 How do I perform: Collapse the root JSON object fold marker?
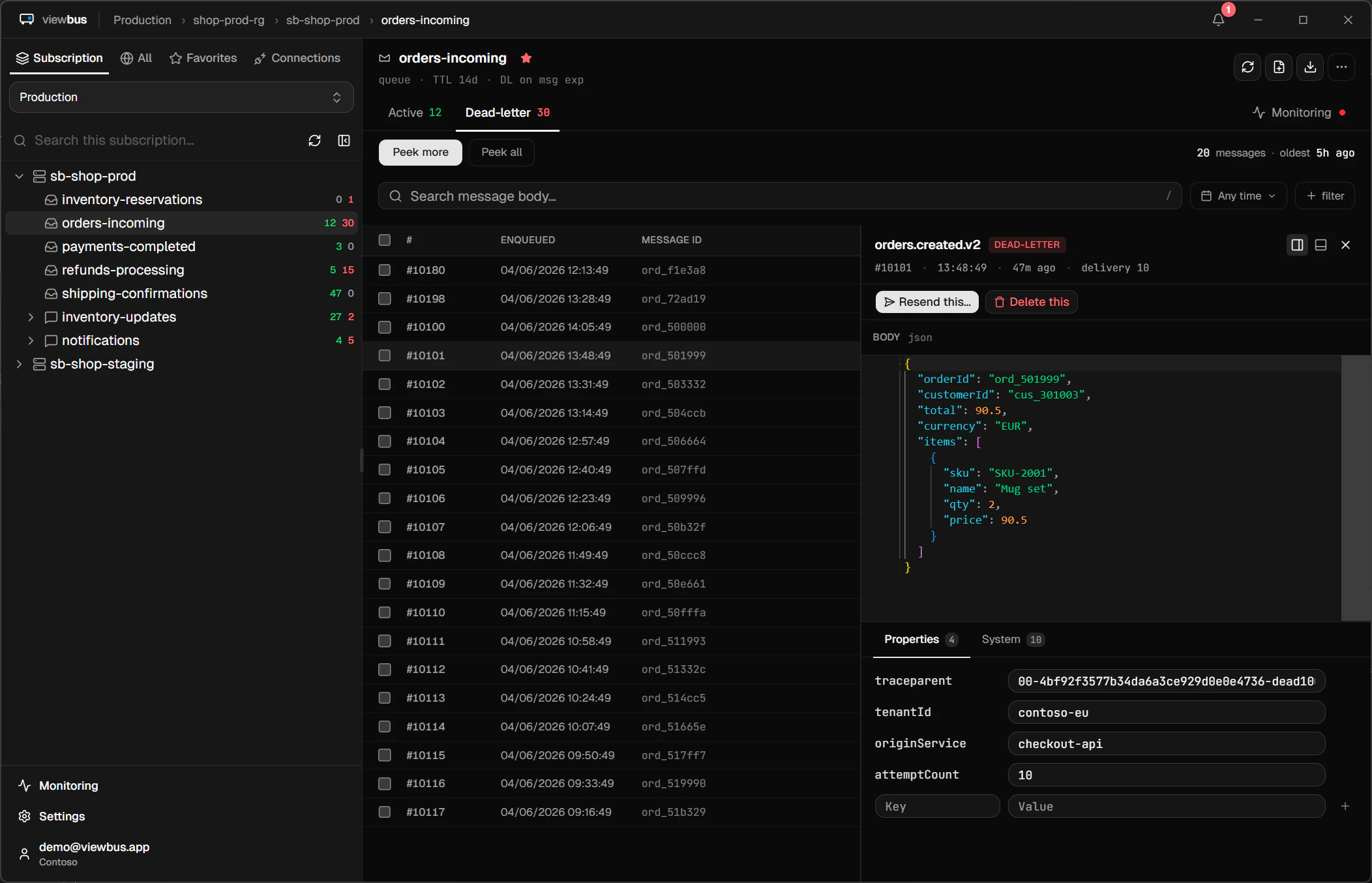click(907, 364)
